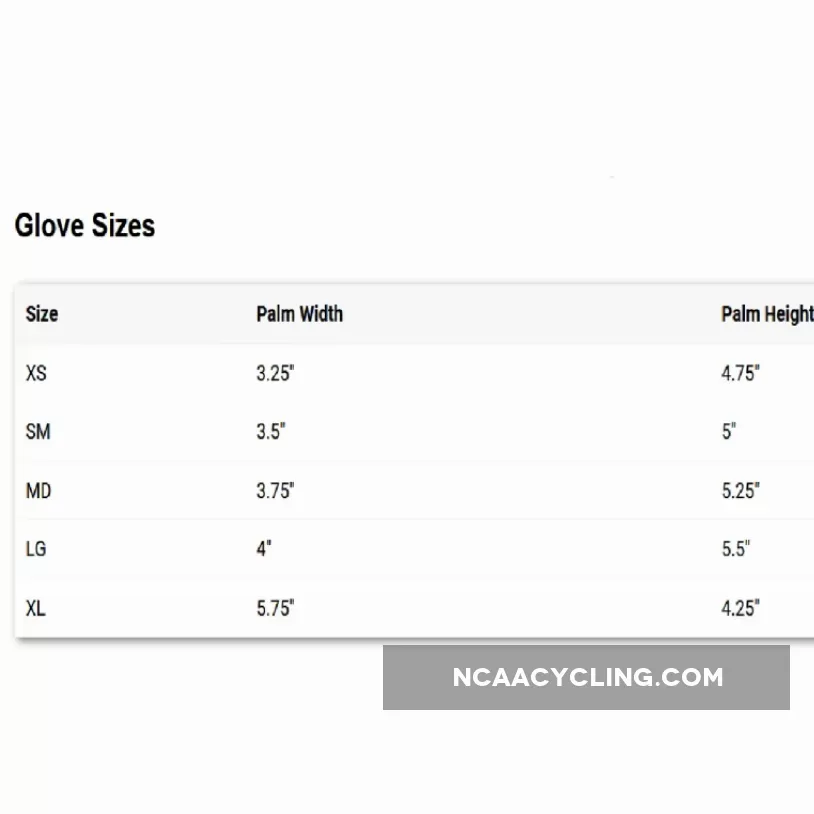Click the MD size row label

tap(38, 491)
